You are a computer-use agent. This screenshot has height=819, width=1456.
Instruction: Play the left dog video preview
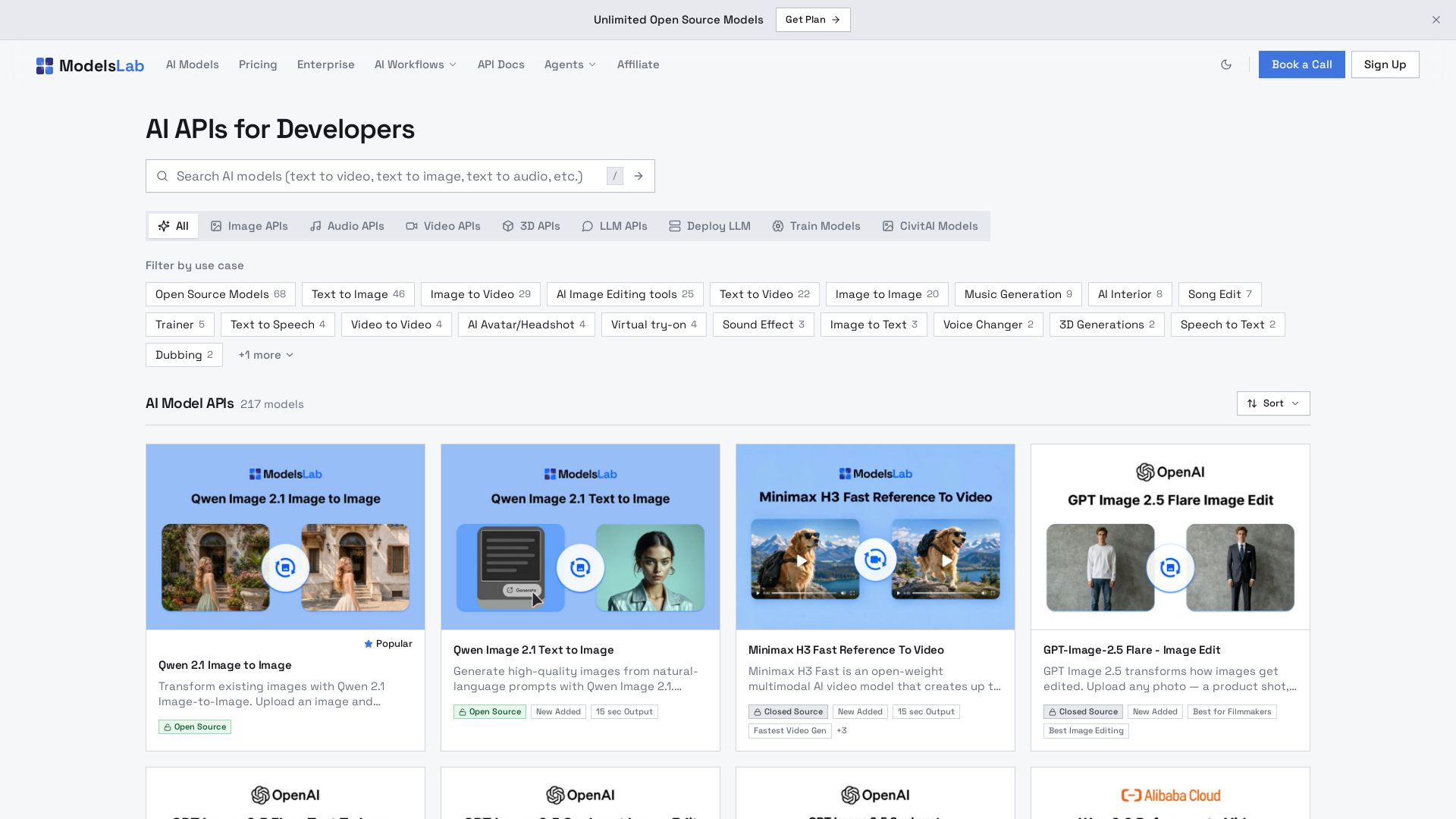click(802, 561)
